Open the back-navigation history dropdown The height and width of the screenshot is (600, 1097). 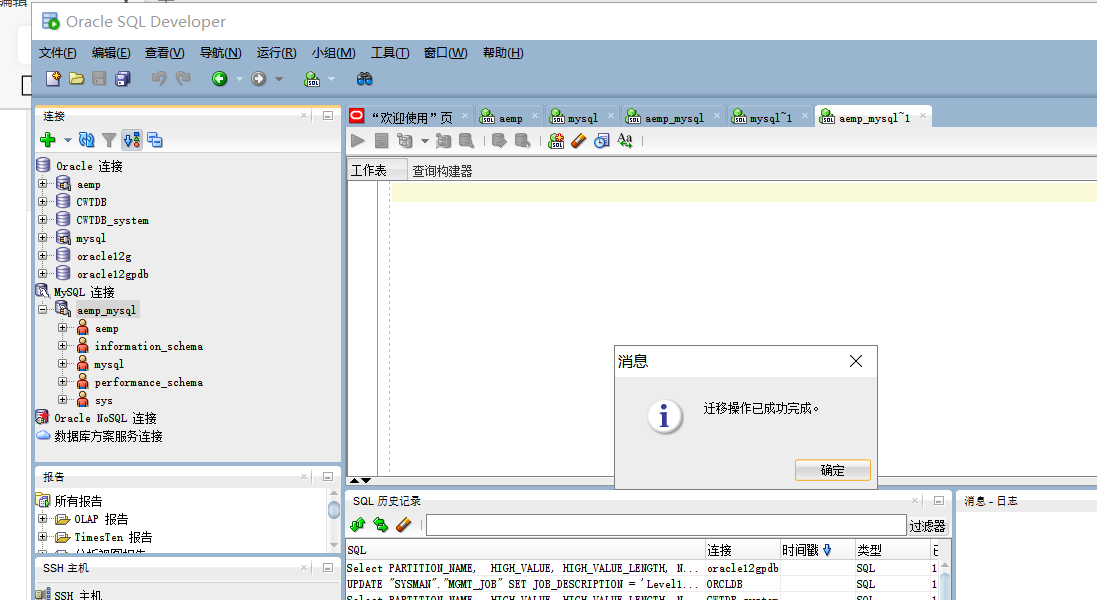[x=239, y=79]
